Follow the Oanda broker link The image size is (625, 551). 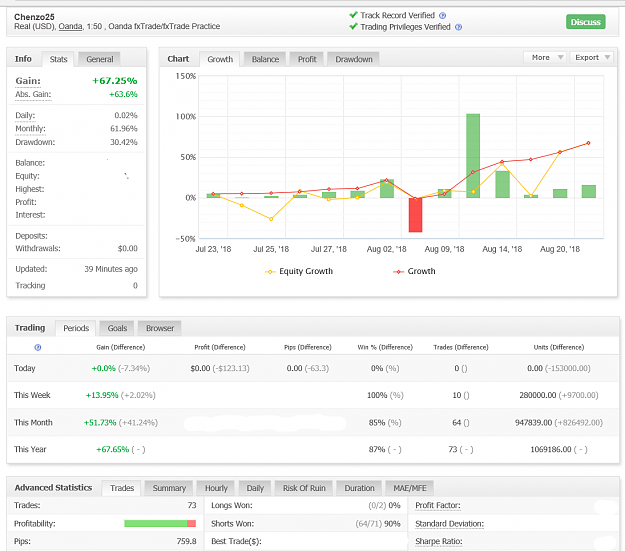coord(70,26)
